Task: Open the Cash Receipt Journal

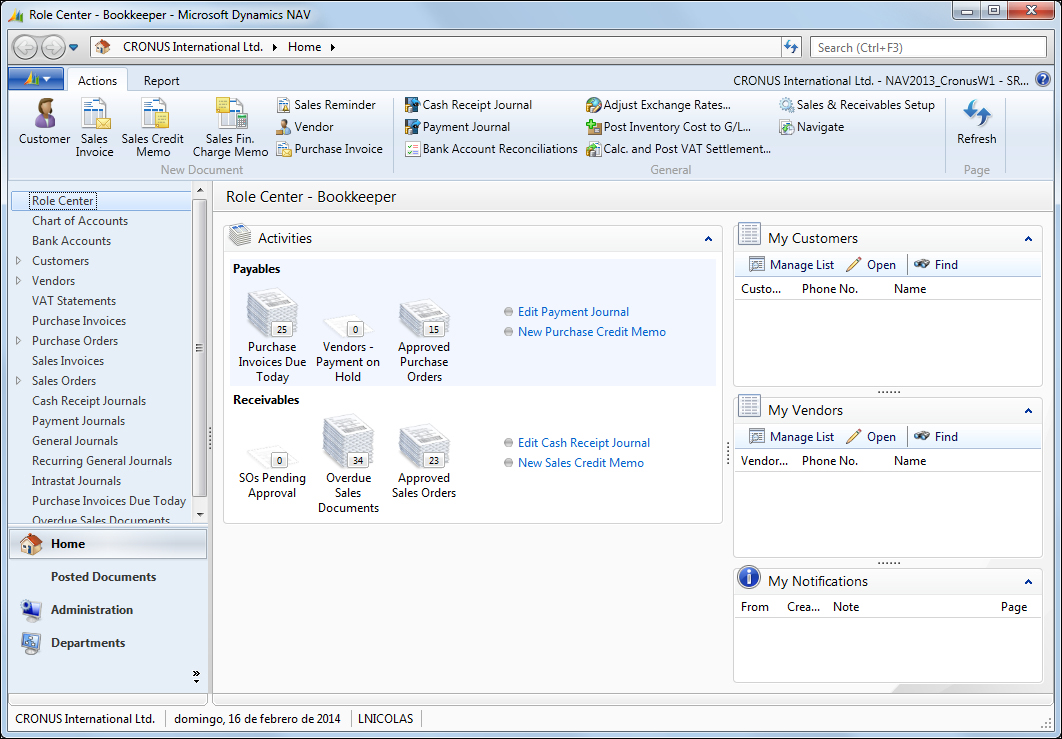Action: coord(469,105)
